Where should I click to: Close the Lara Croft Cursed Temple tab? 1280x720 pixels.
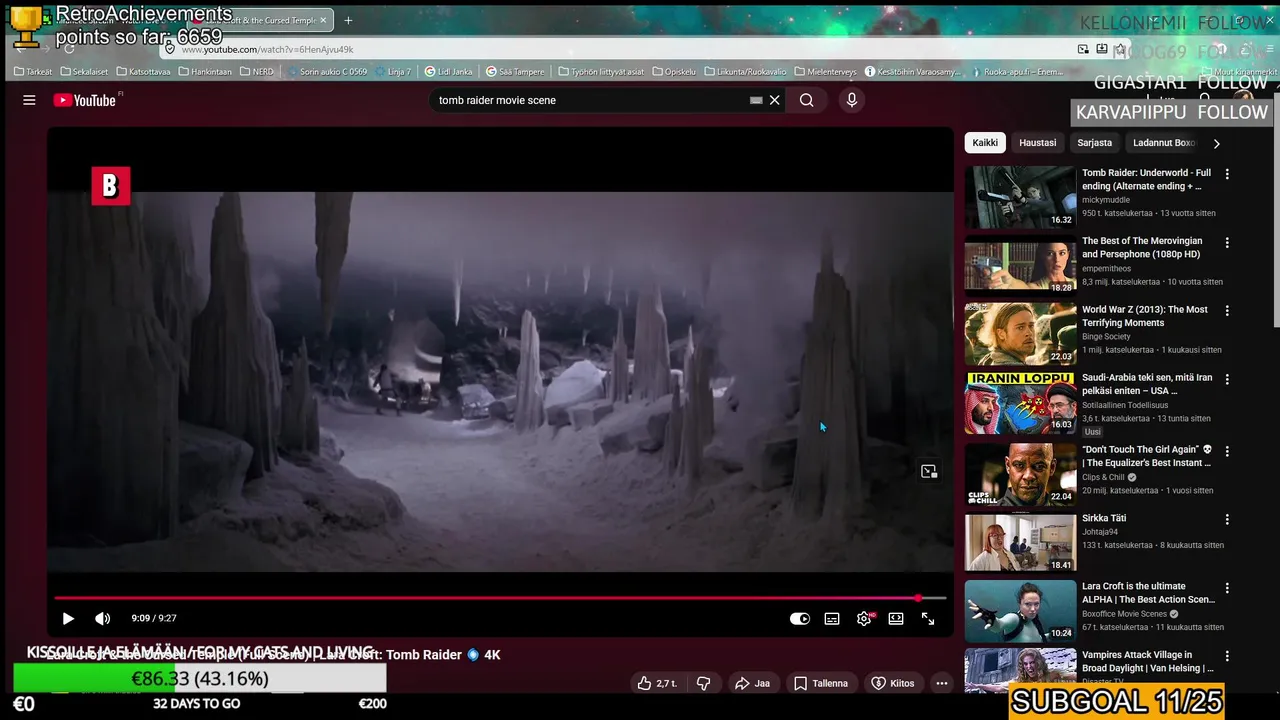323,20
